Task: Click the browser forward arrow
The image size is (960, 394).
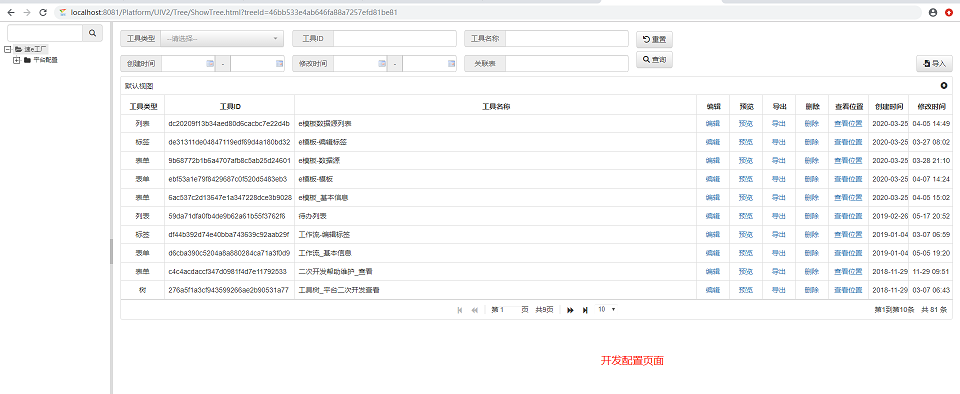Action: 26,12
